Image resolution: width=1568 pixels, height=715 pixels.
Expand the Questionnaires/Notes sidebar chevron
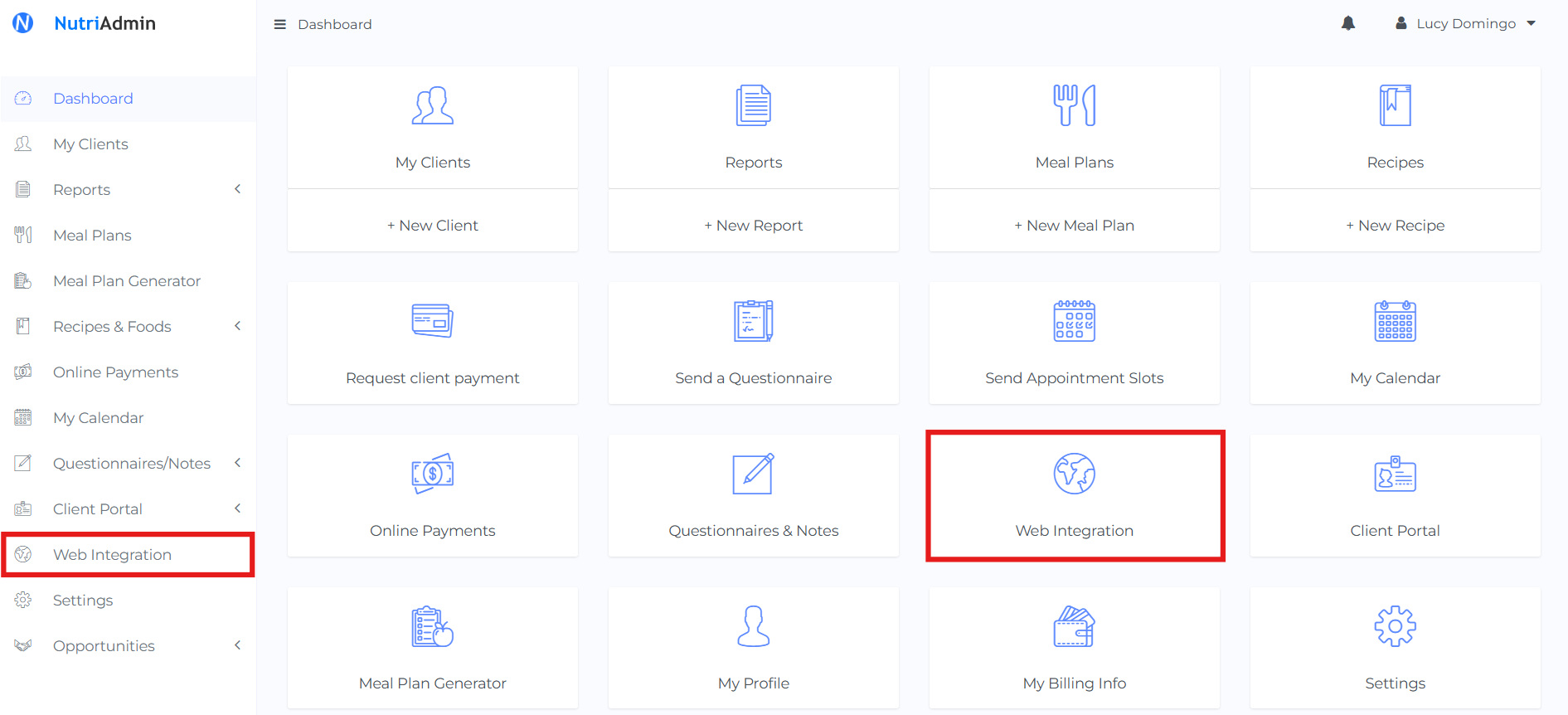tap(238, 463)
